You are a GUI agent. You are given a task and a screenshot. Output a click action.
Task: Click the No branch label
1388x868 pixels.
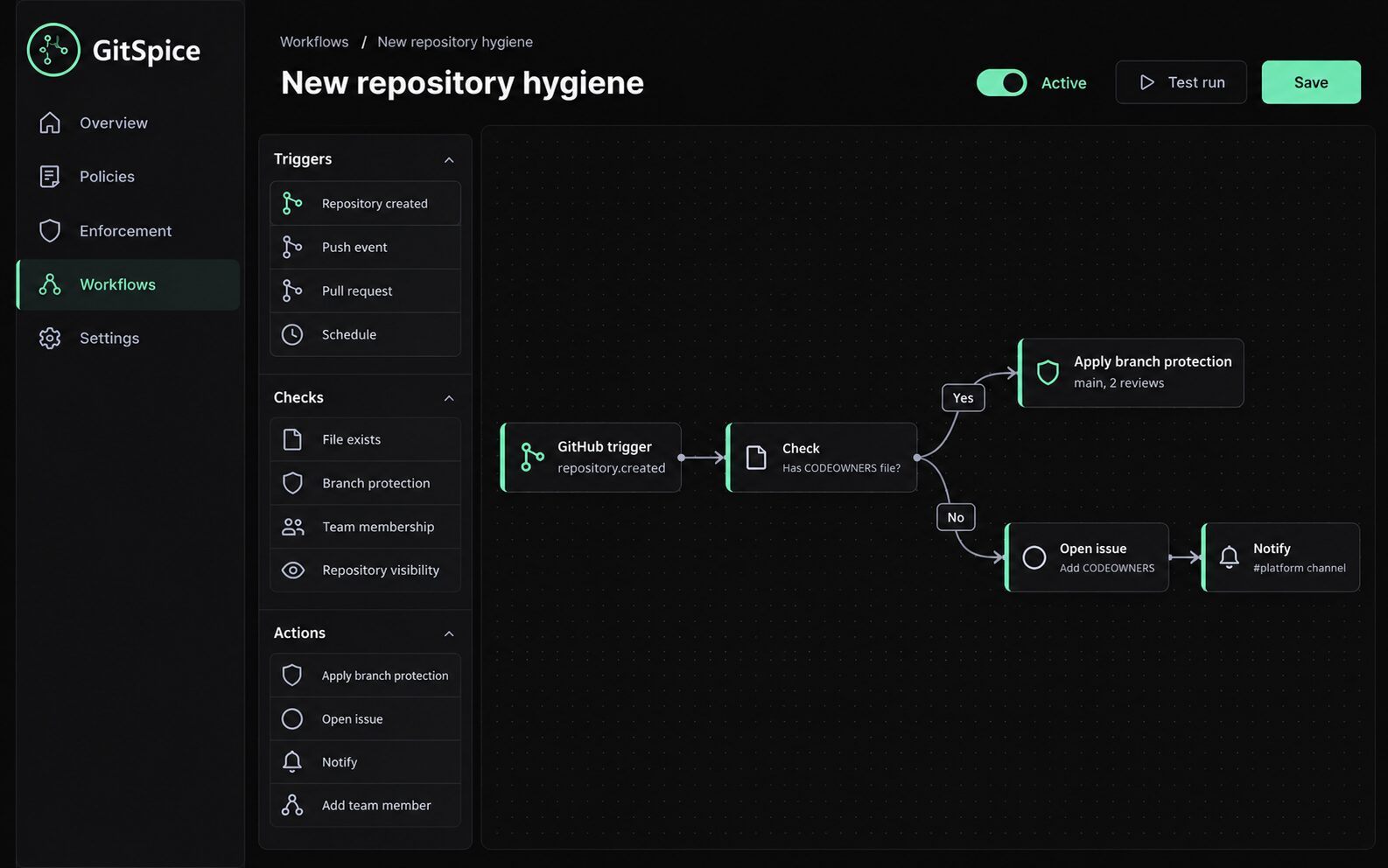click(956, 517)
